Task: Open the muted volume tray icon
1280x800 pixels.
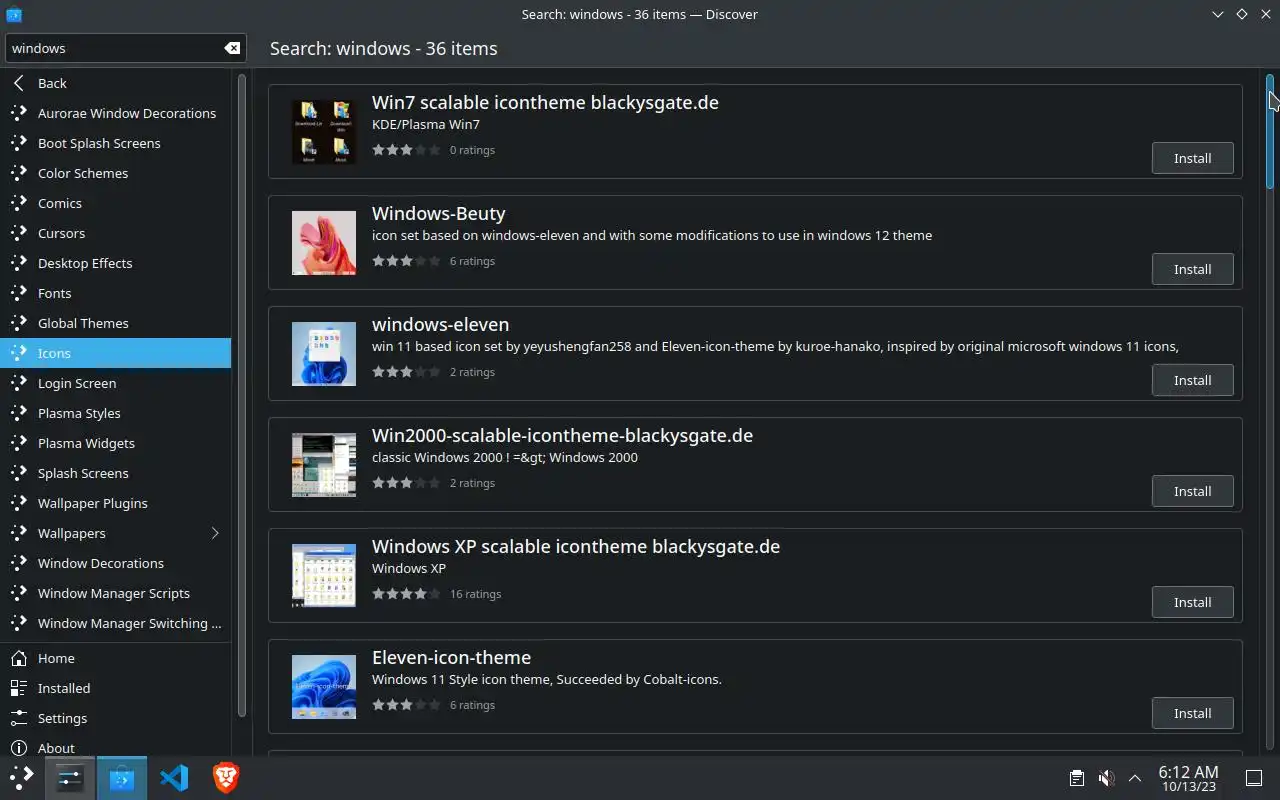Action: point(1106,778)
